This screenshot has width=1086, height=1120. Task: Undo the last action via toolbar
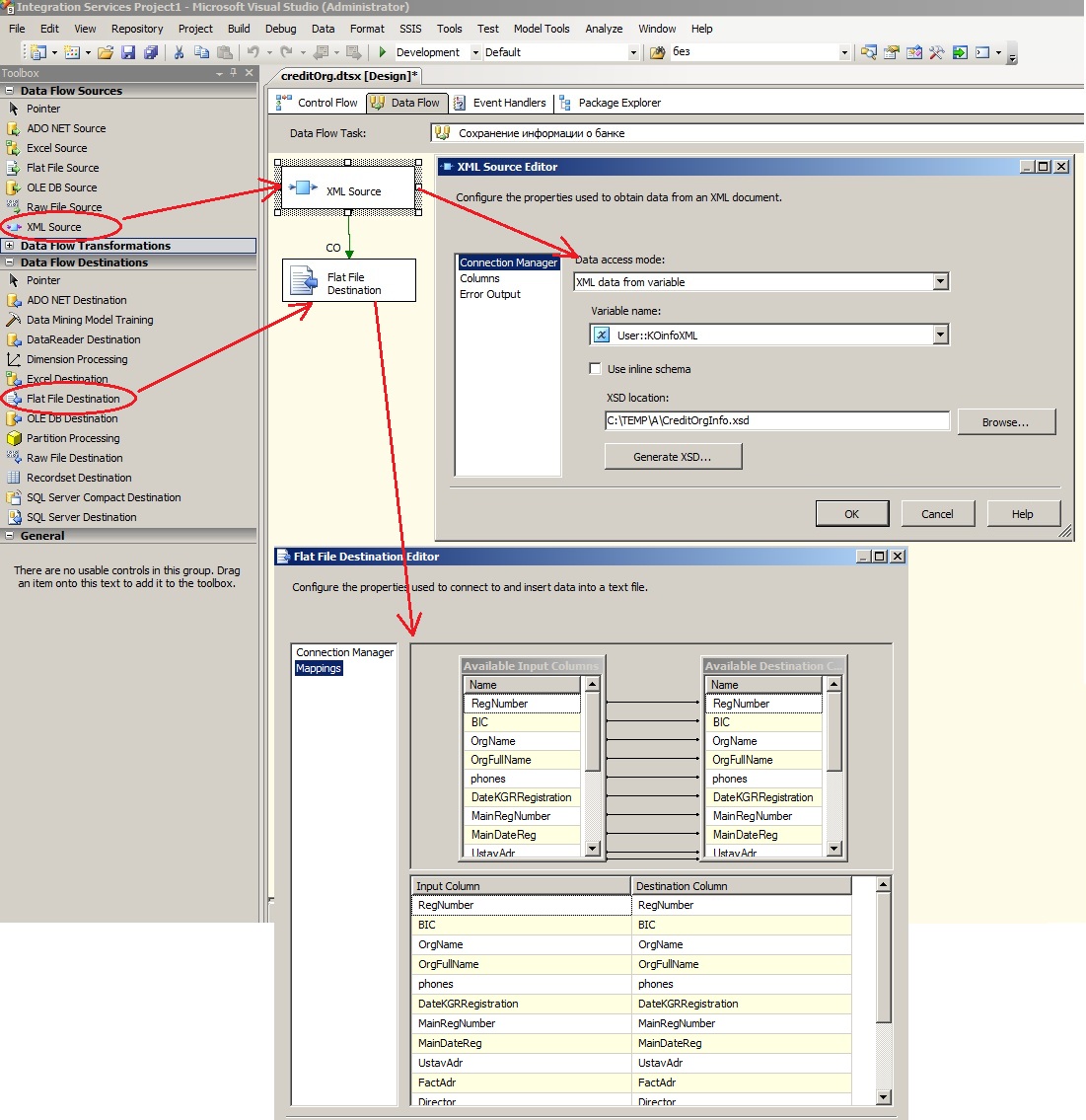(x=253, y=52)
